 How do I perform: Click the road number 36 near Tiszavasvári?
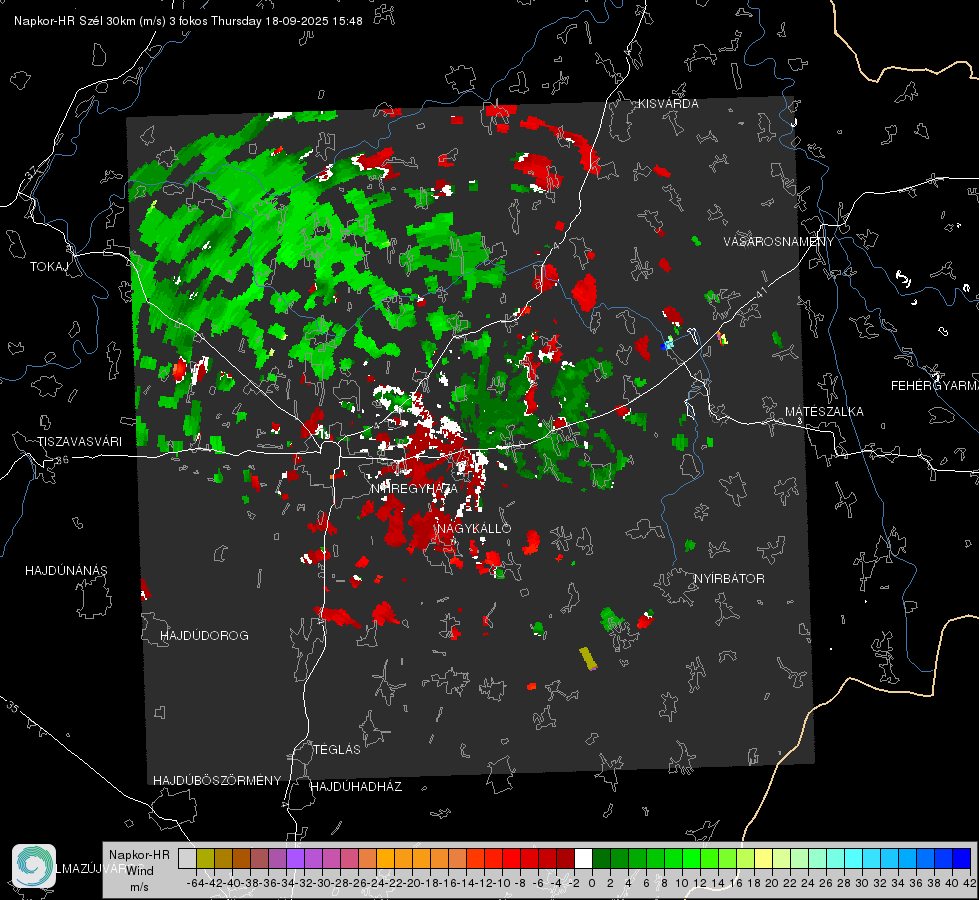click(x=62, y=460)
